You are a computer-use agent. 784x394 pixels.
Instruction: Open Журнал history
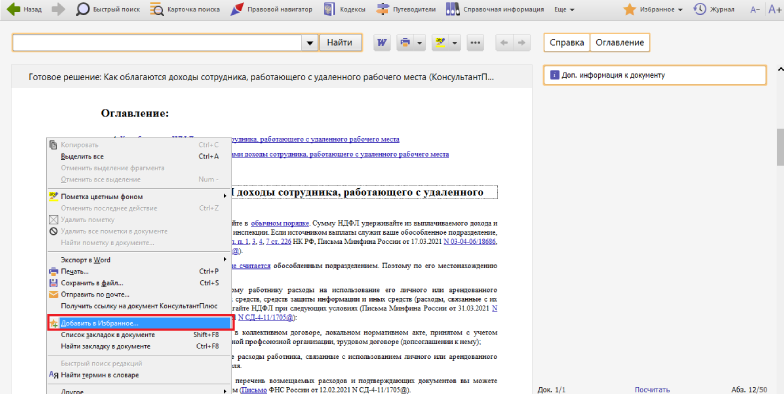tap(714, 9)
